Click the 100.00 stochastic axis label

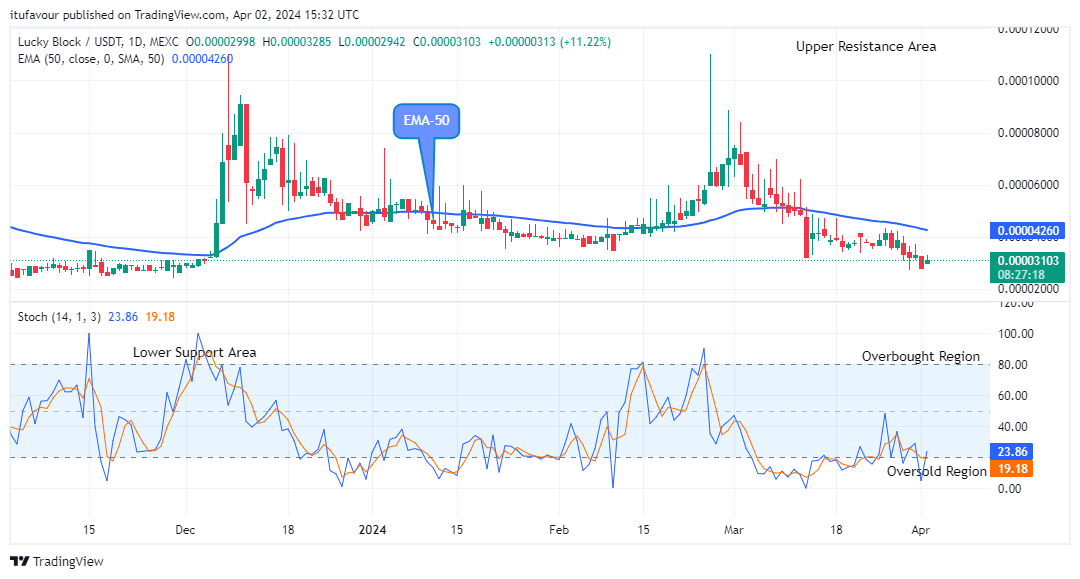tap(1015, 334)
